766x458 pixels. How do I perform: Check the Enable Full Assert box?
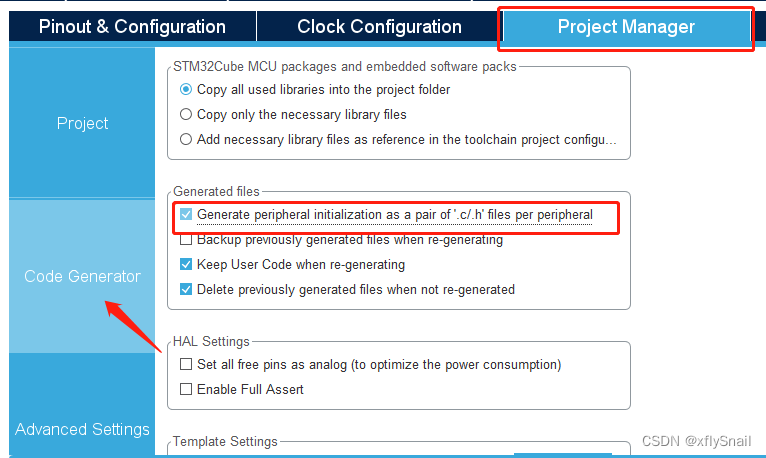click(x=186, y=389)
